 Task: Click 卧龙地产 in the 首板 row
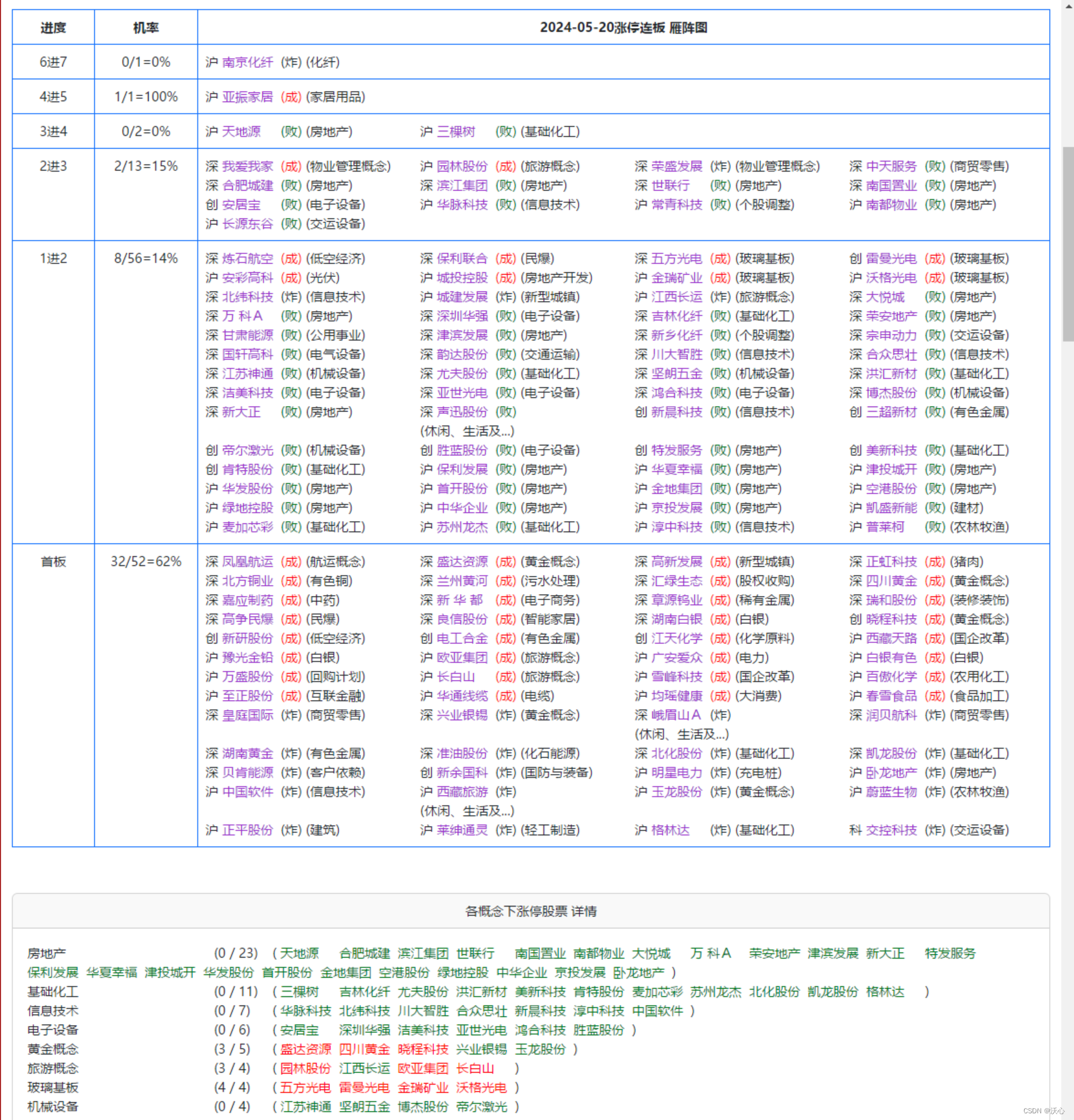pyautogui.click(x=891, y=772)
